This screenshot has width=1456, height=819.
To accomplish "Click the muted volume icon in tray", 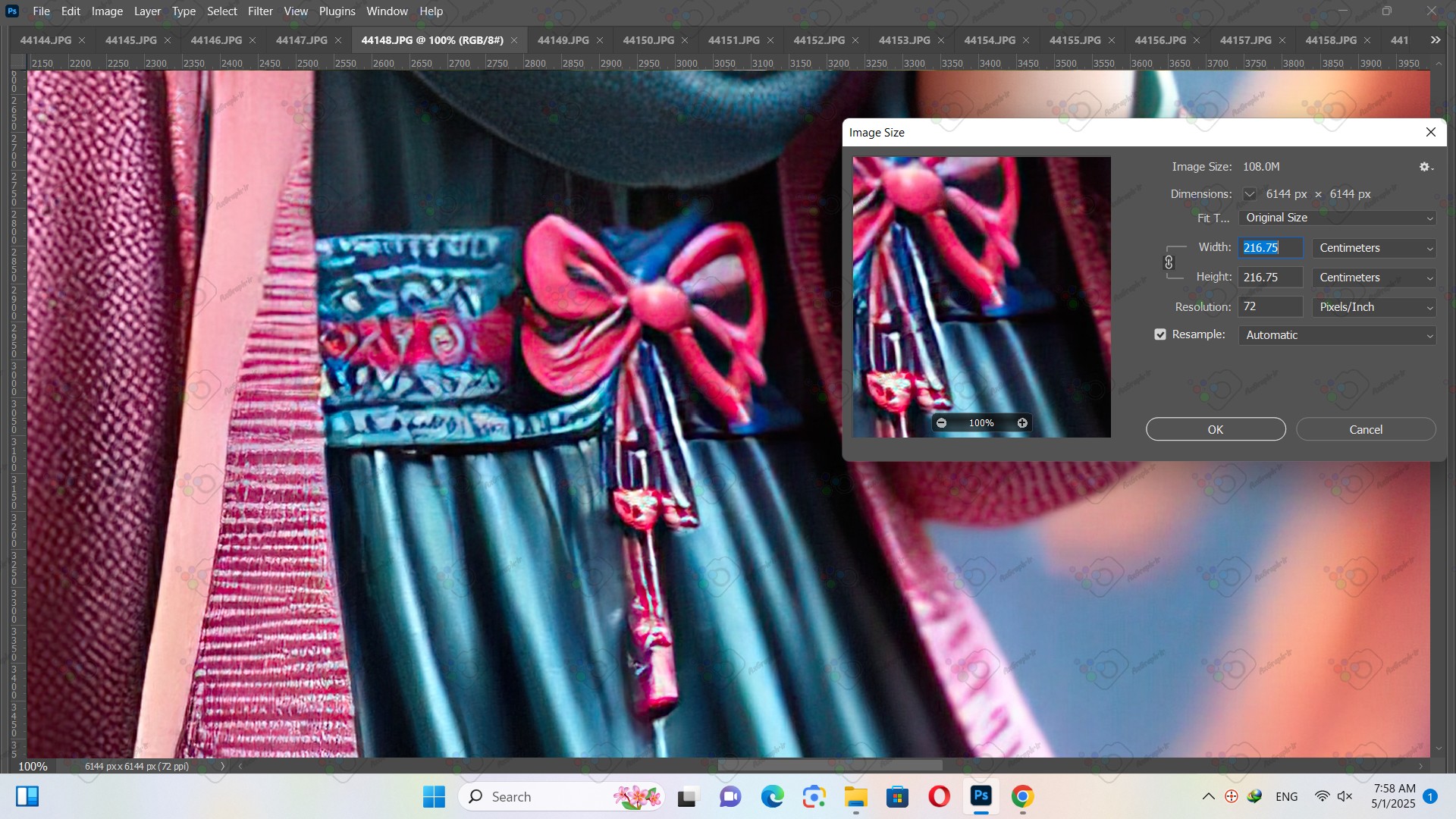I will coord(1345,796).
